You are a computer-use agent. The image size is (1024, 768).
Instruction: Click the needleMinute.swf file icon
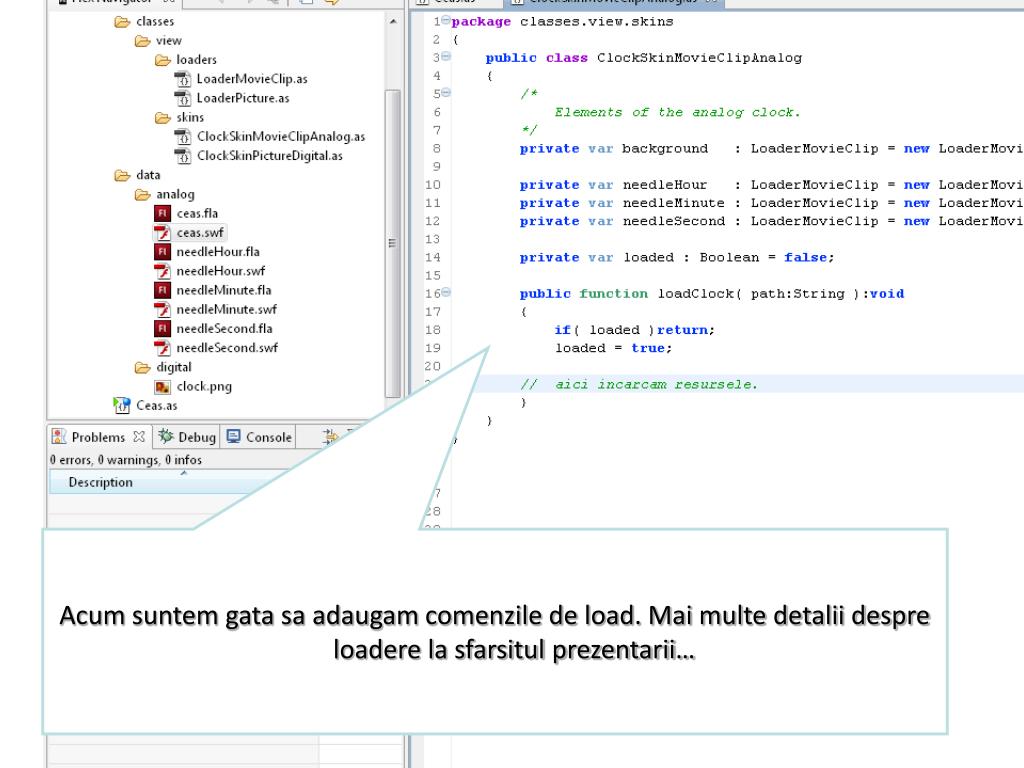click(163, 310)
